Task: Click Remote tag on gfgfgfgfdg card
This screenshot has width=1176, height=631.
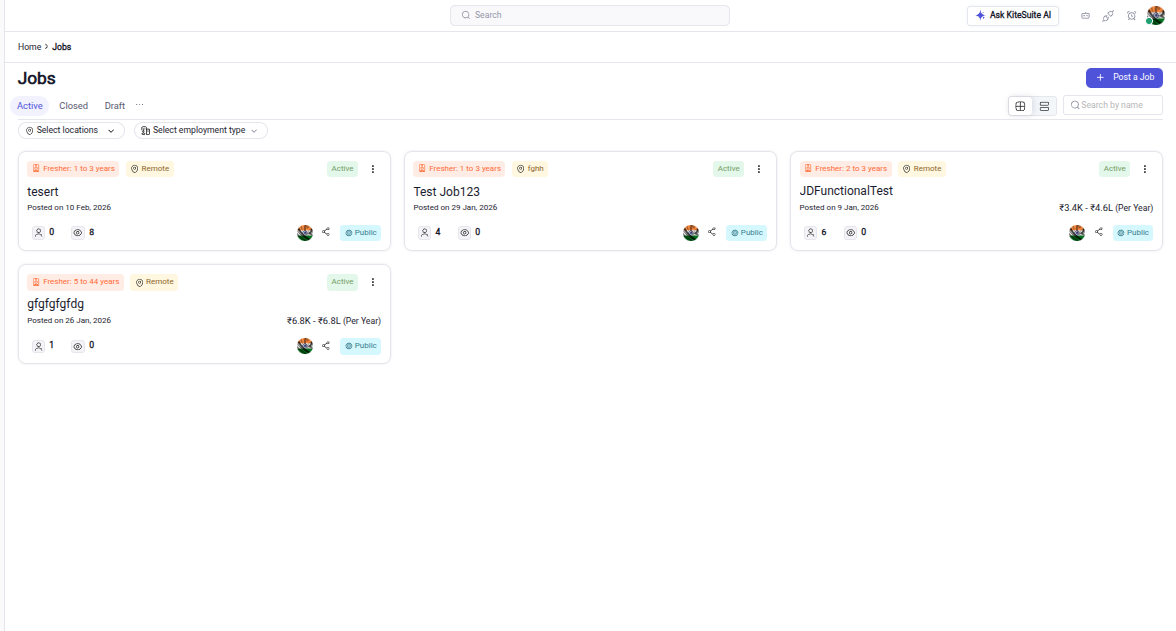Action: (x=154, y=282)
